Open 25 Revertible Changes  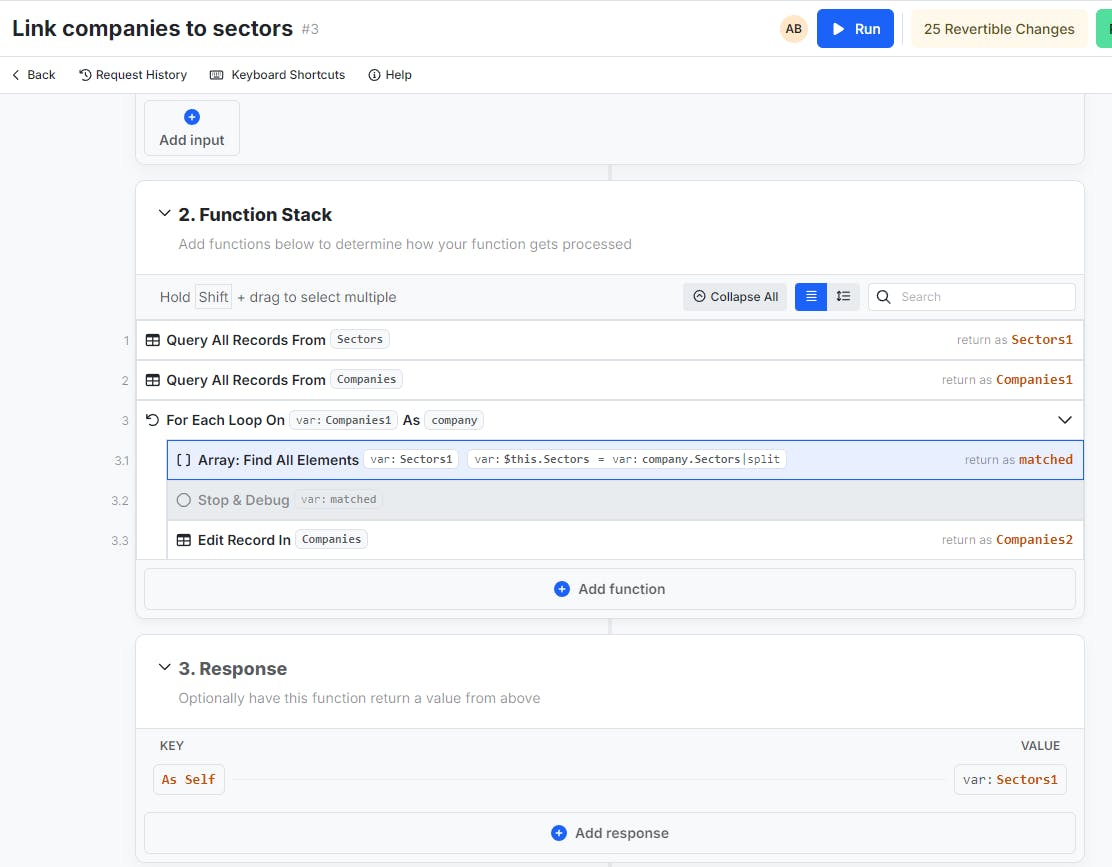click(x=998, y=29)
